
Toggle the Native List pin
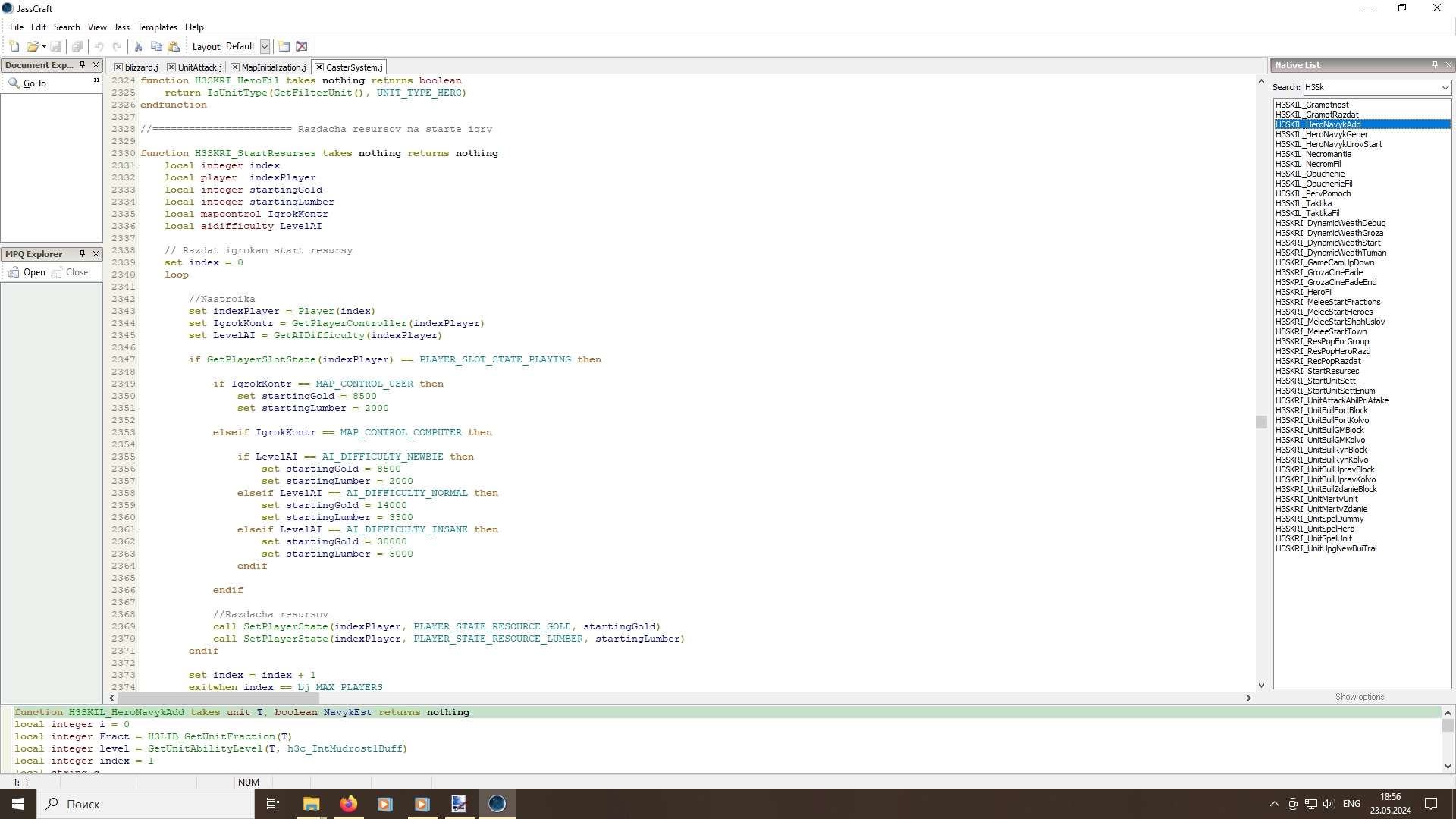point(1435,65)
